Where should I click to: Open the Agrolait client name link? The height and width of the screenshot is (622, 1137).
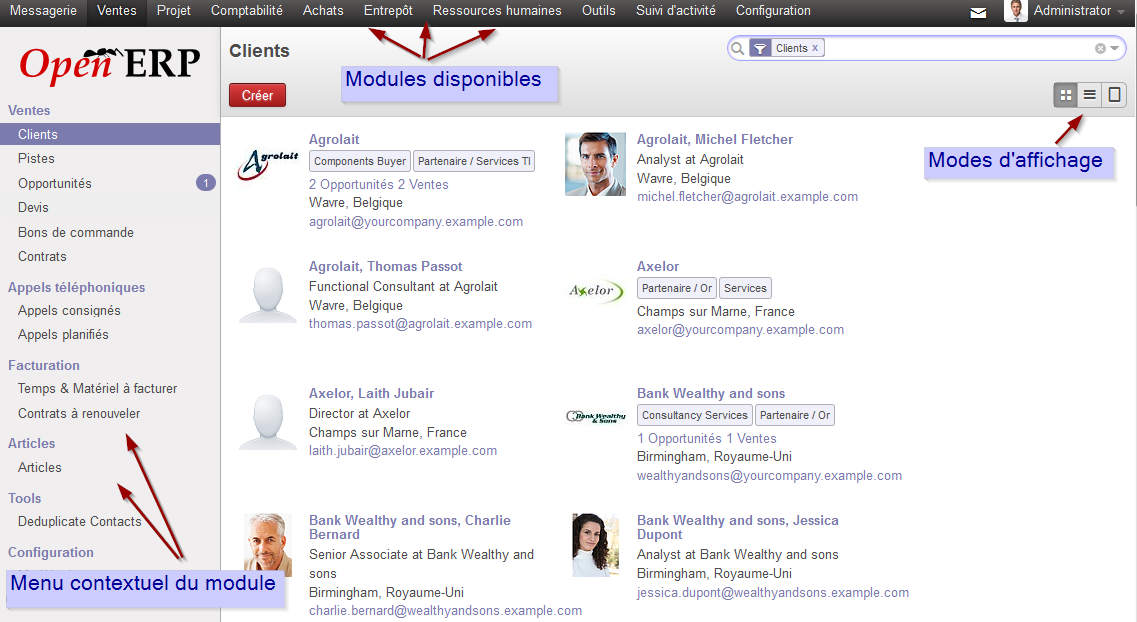click(x=334, y=139)
